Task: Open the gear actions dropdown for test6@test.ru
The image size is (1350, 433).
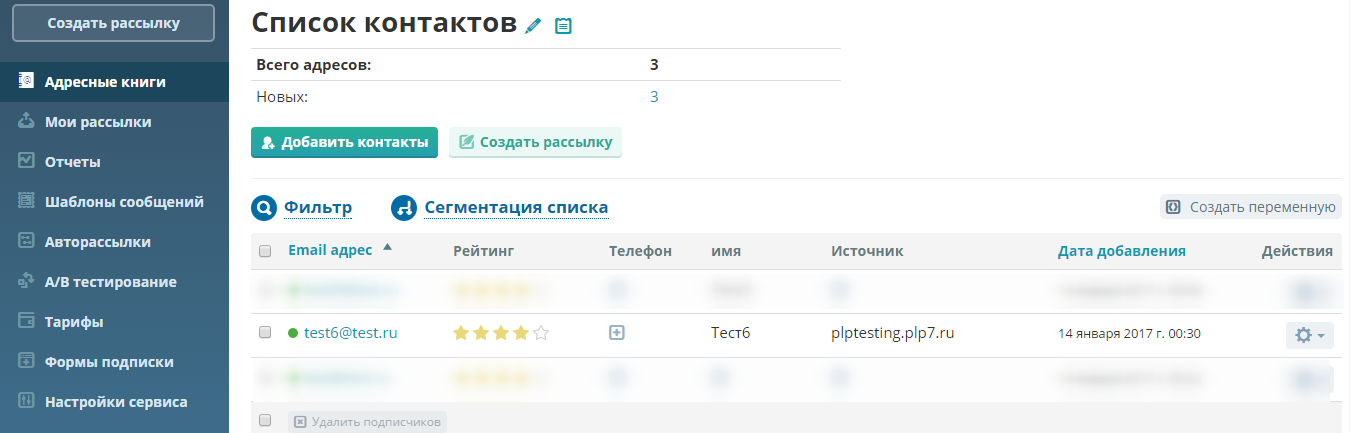Action: [1309, 335]
